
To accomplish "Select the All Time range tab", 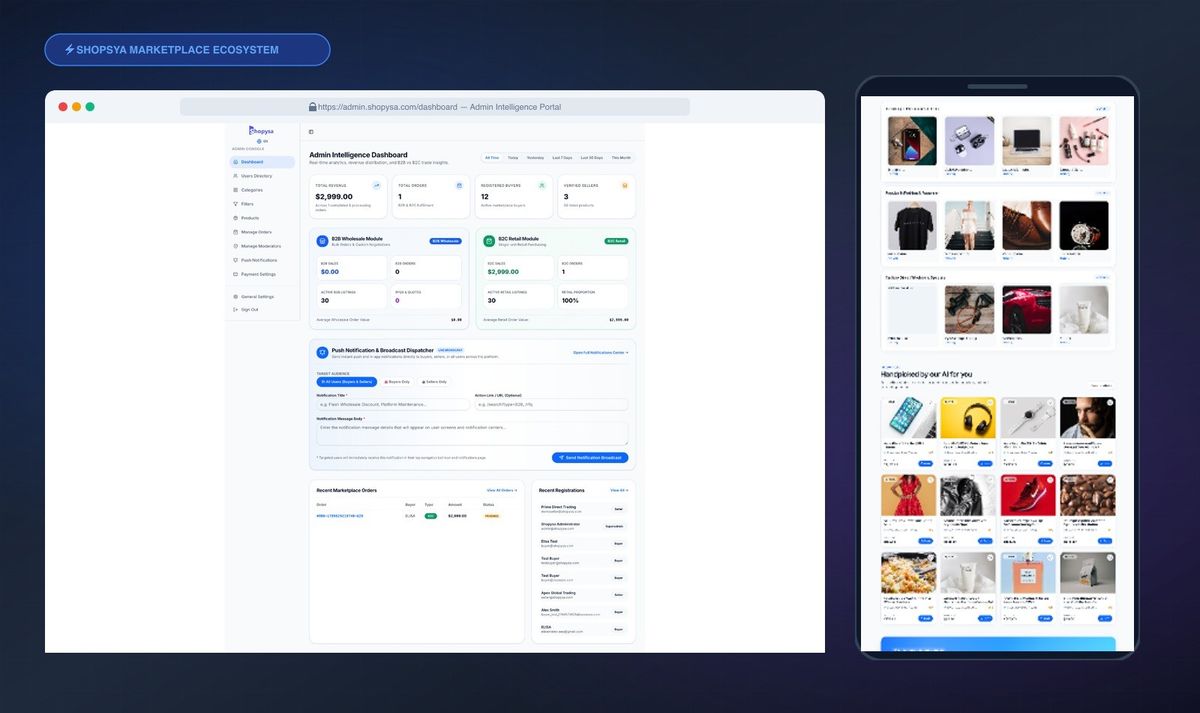I will pyautogui.click(x=491, y=158).
